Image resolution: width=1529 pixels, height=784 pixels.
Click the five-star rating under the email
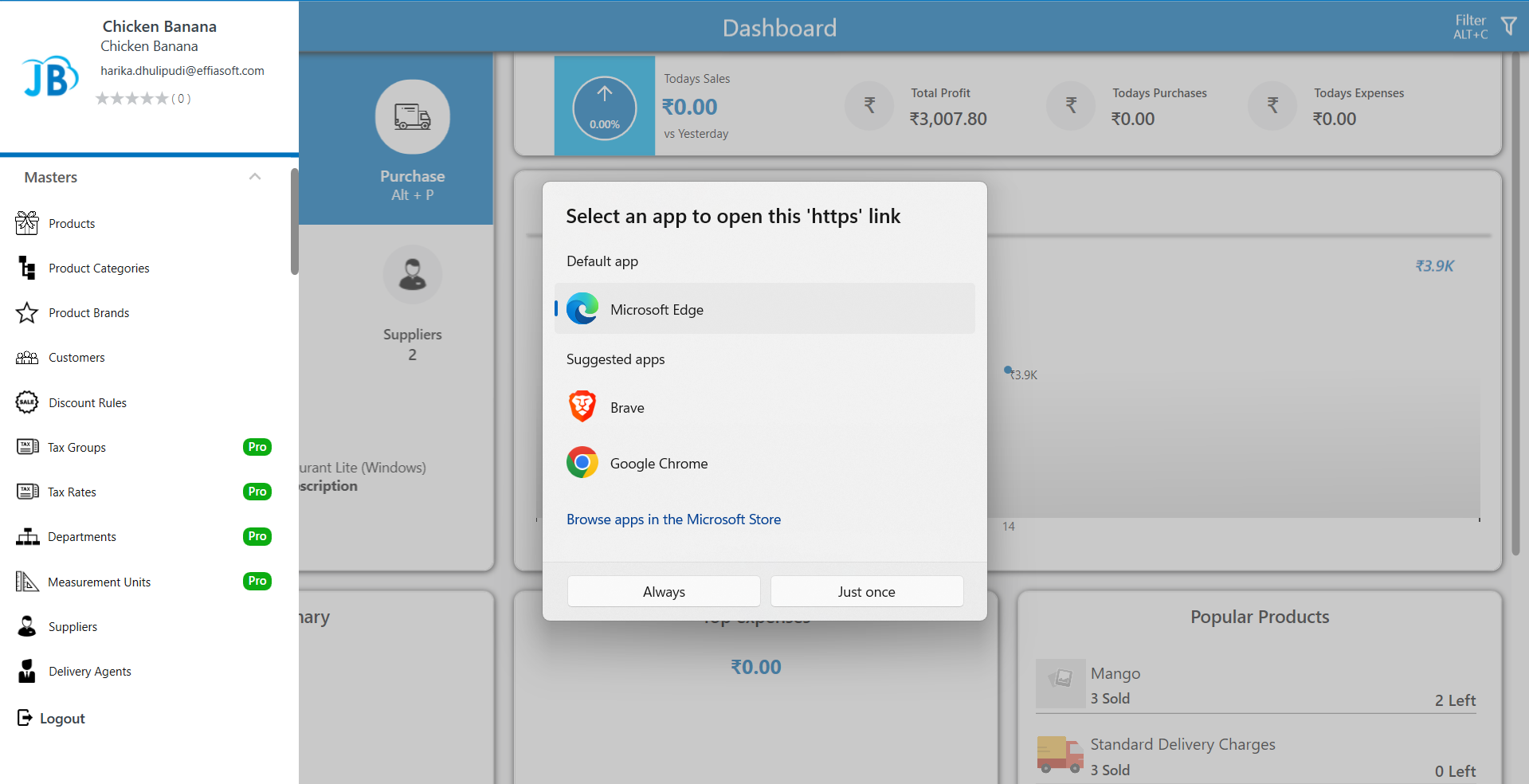(132, 99)
